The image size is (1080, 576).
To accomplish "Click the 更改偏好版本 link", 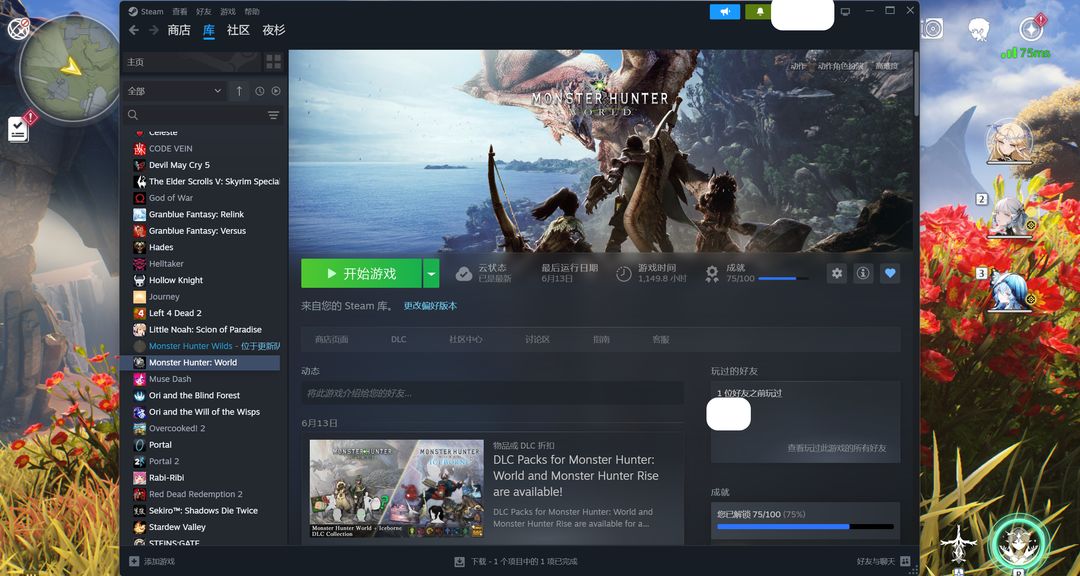I will (430, 306).
